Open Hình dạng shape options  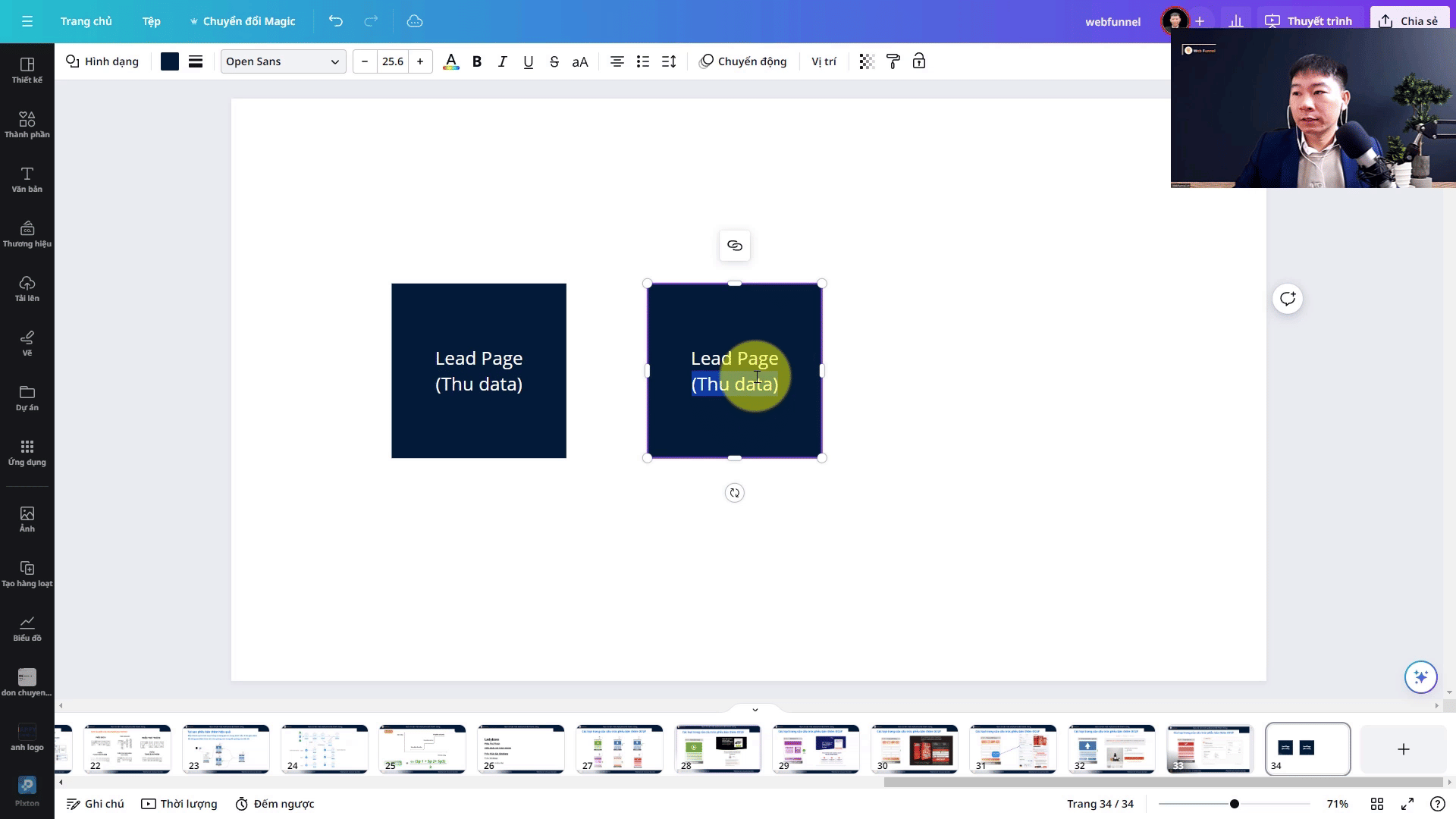coord(102,61)
